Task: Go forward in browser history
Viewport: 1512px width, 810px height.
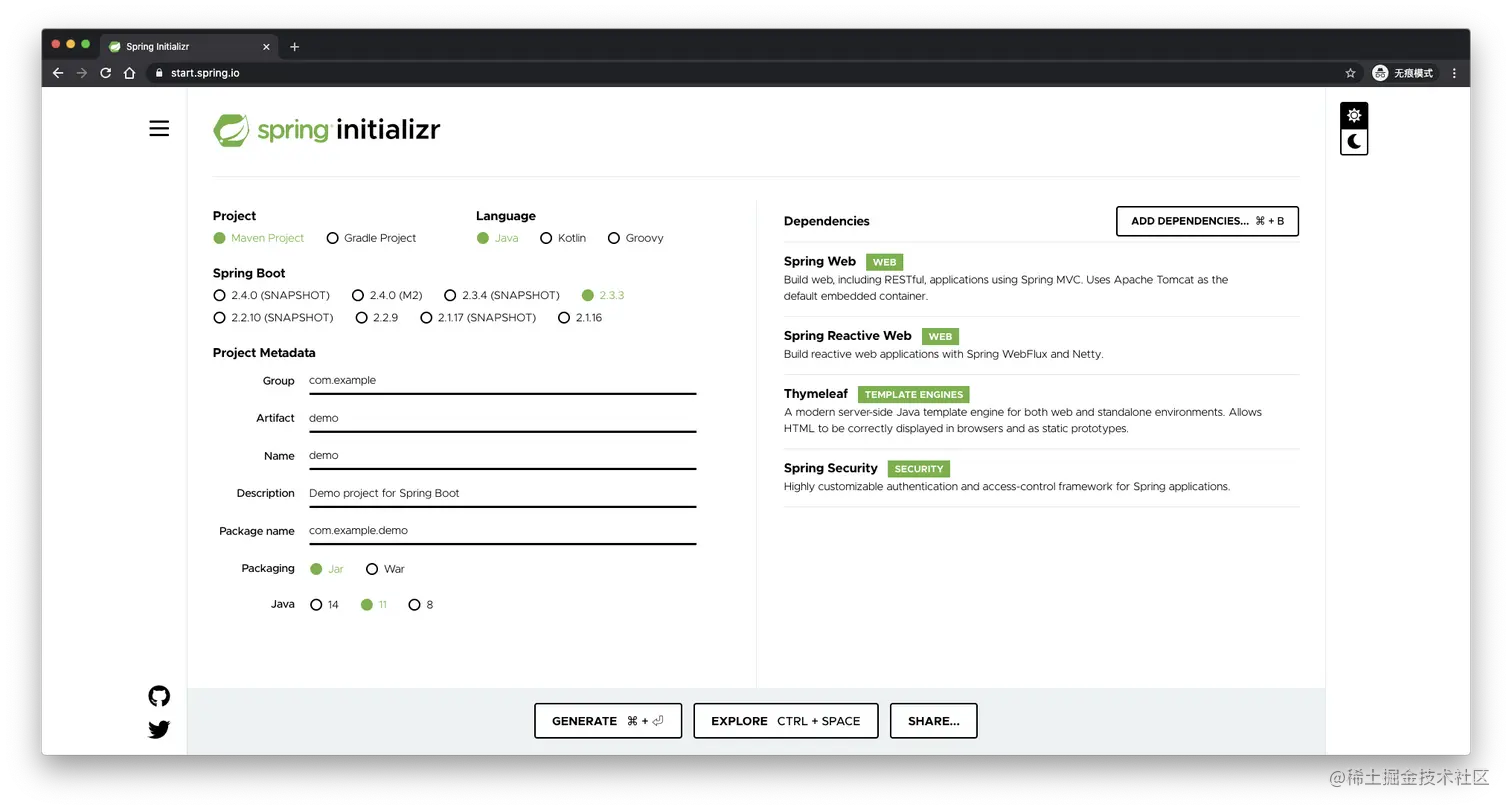Action: point(82,73)
